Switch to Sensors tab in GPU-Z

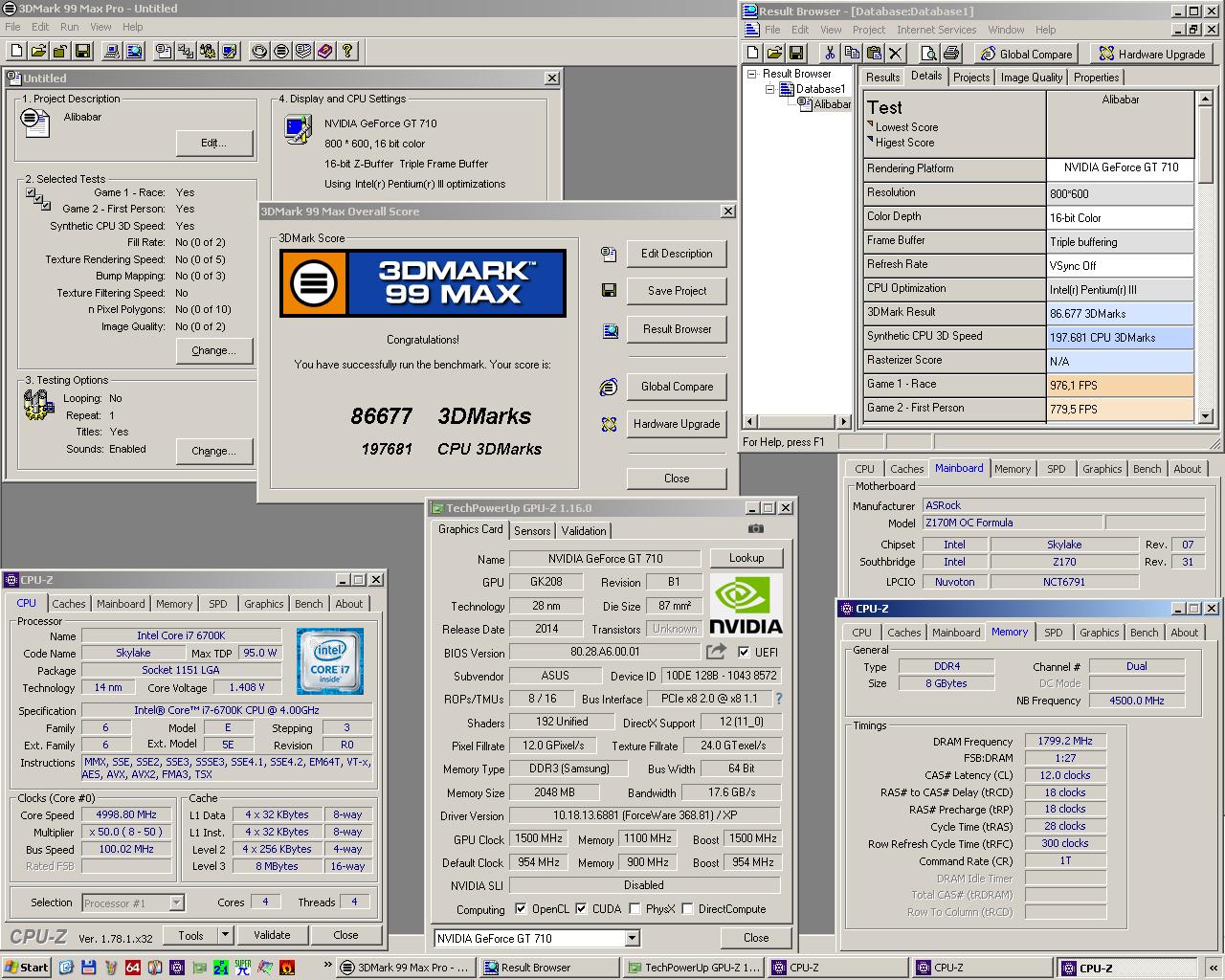(x=532, y=531)
